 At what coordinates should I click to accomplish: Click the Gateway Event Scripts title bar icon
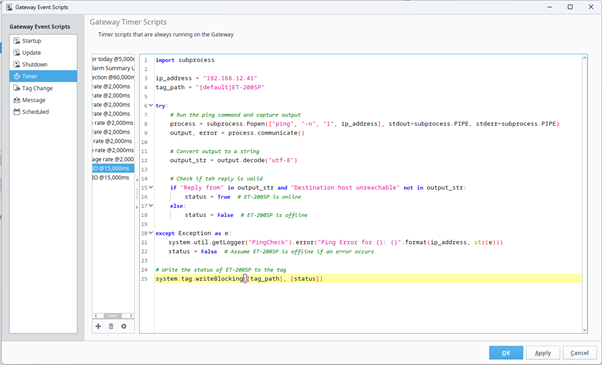click(9, 7)
